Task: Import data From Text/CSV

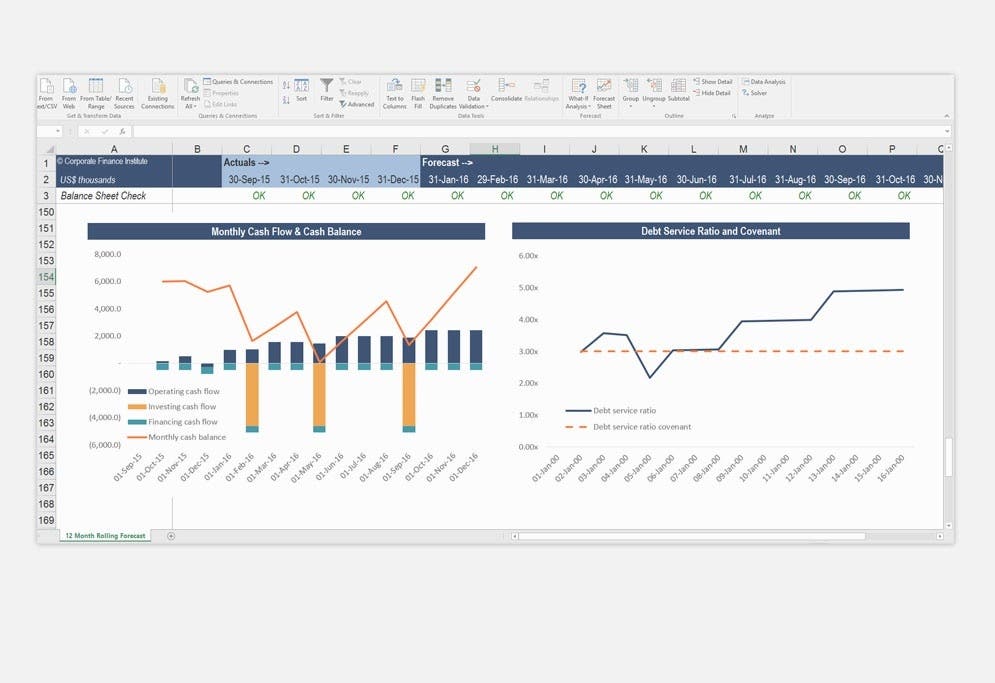Action: (45, 92)
